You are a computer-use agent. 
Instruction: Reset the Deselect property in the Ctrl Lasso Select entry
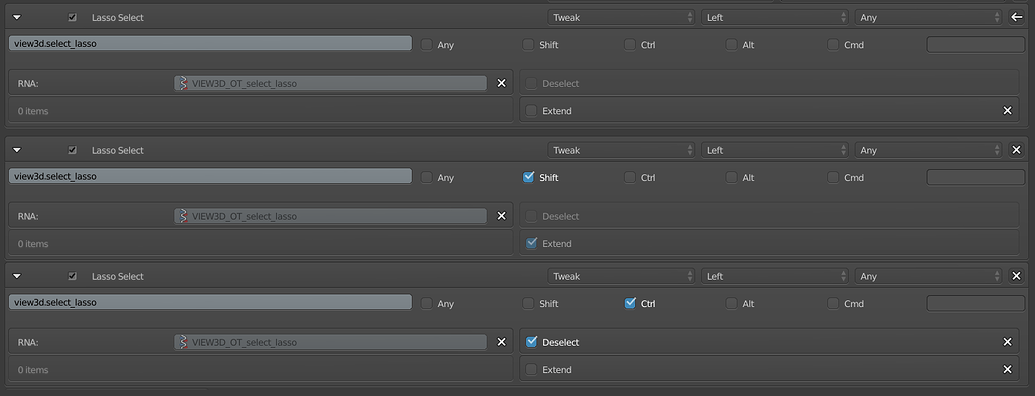[x=1007, y=342]
